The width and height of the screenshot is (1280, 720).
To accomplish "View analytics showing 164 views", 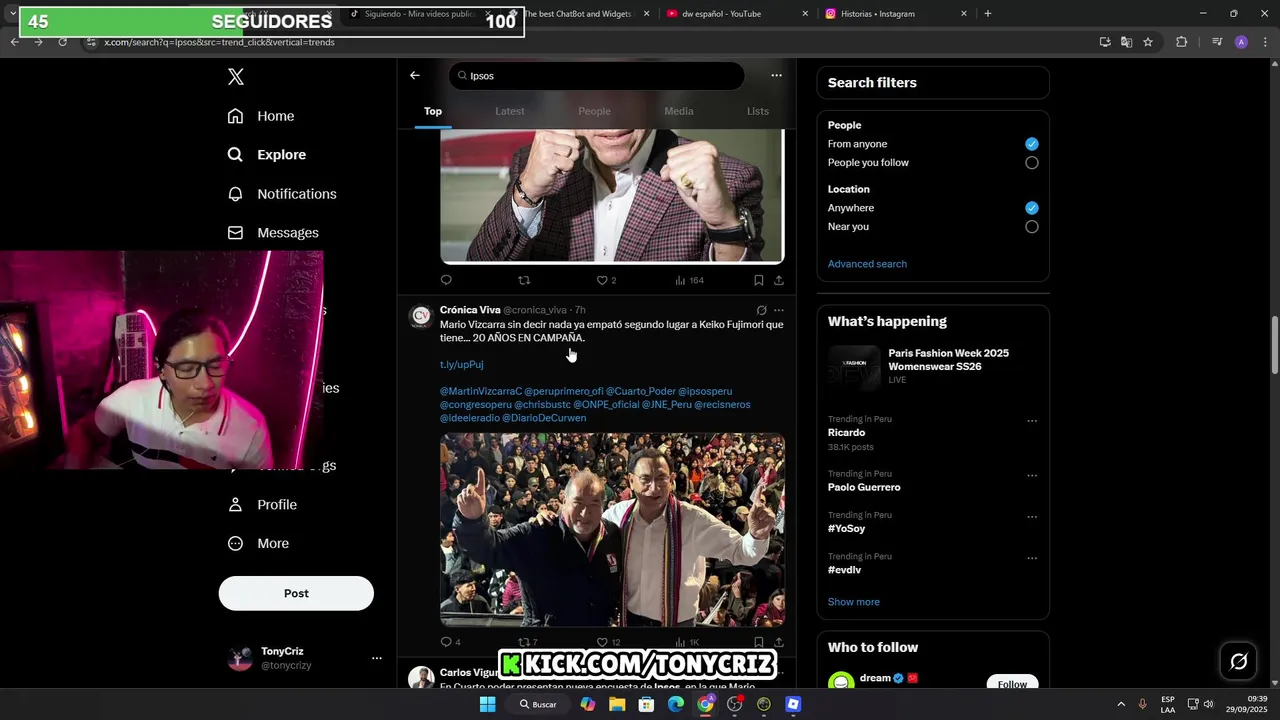I will click(689, 280).
